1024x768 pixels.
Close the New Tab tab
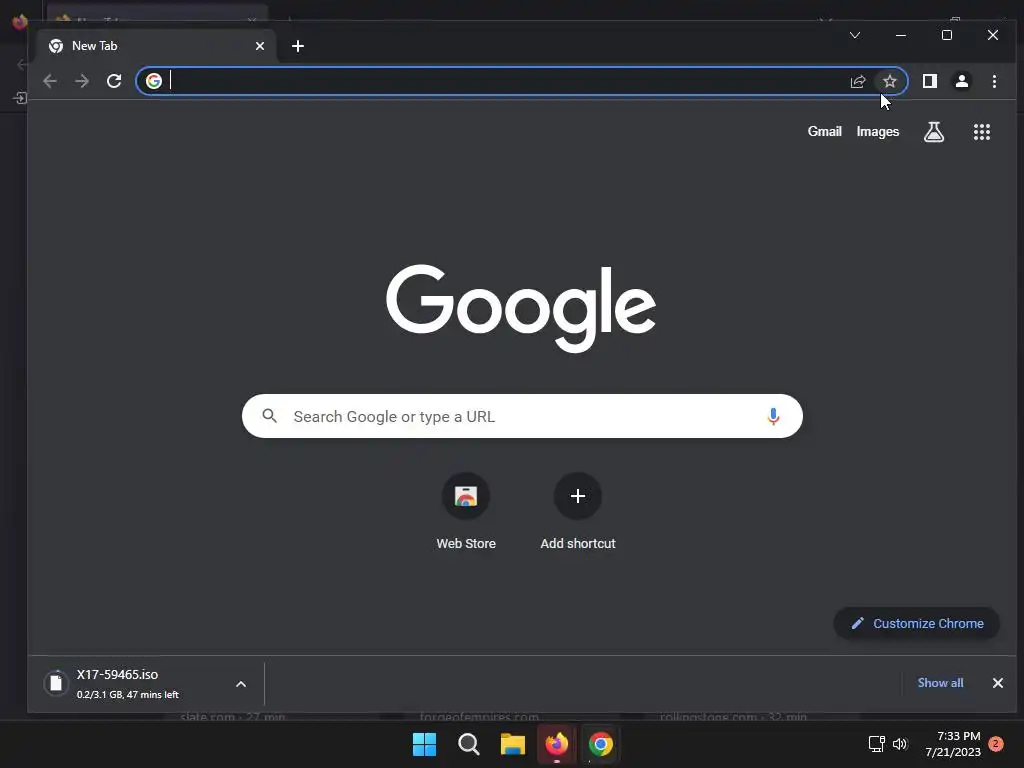pyautogui.click(x=260, y=46)
